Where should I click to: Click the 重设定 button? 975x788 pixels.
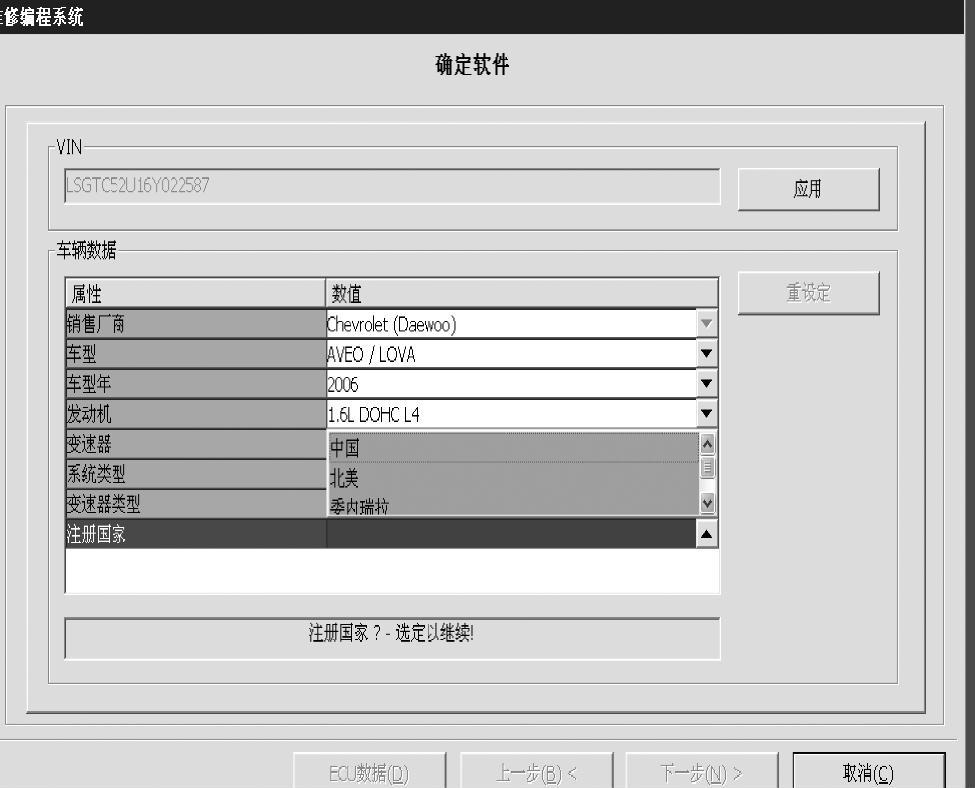[x=808, y=293]
